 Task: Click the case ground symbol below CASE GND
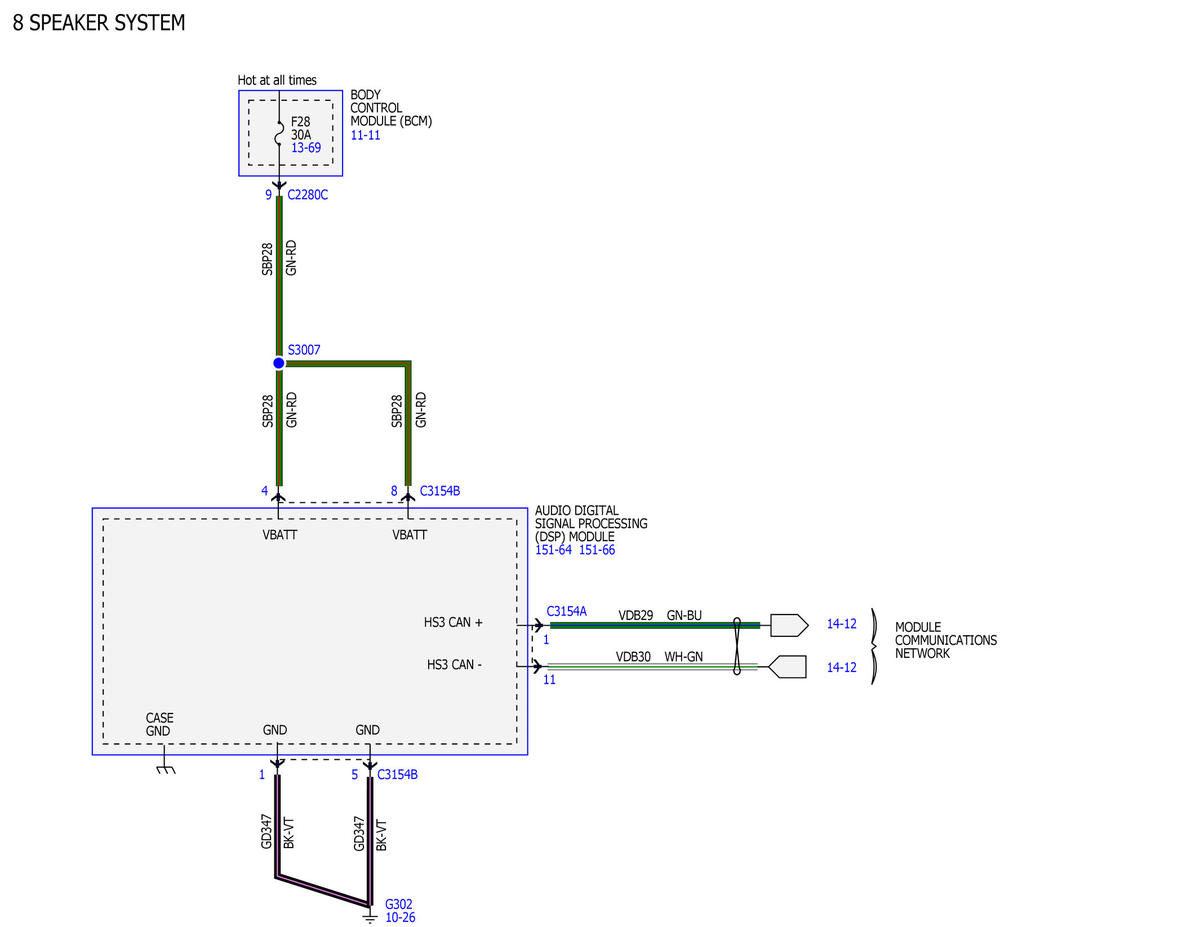[166, 768]
